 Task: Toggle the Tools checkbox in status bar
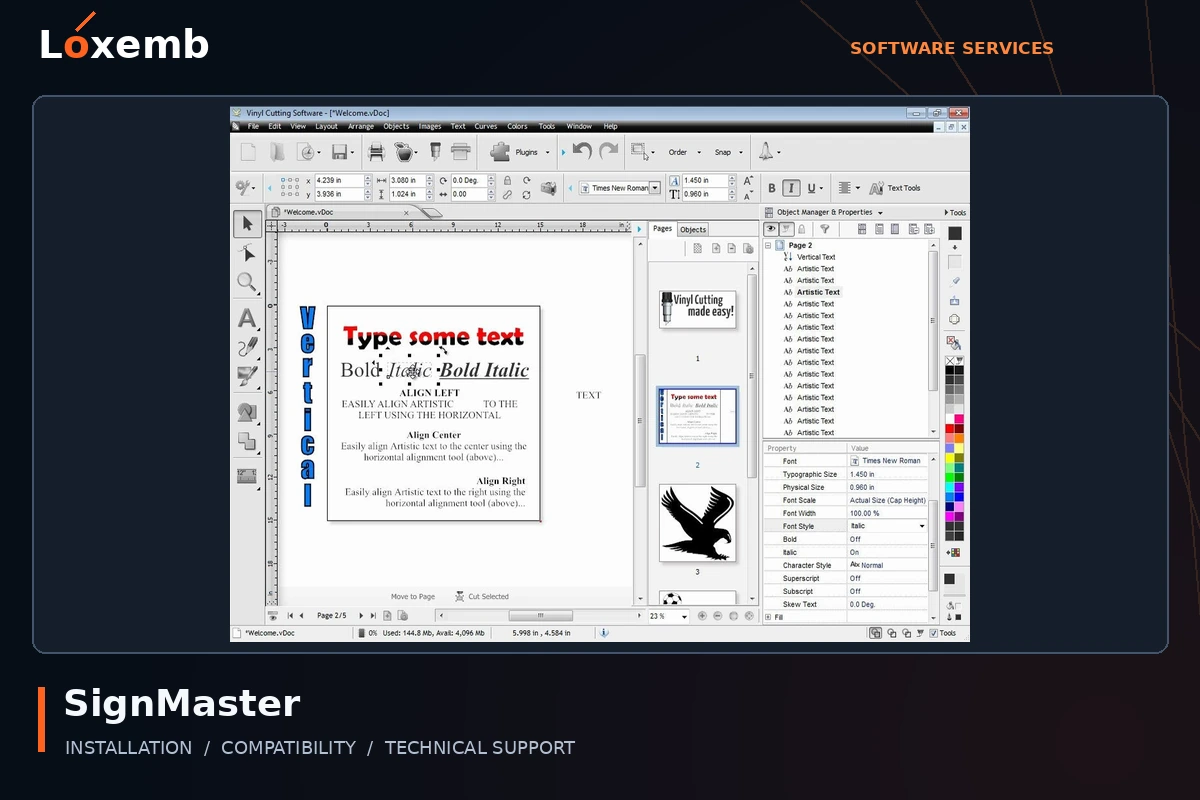click(934, 633)
